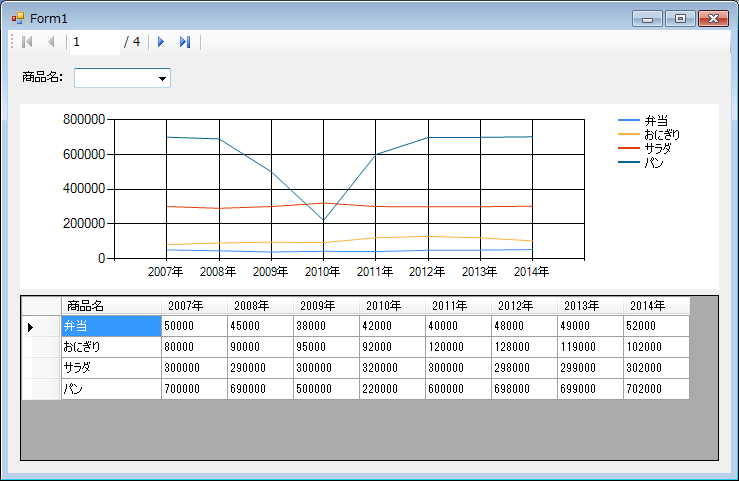Select the おにぎり product name cell
The width and height of the screenshot is (739, 481).
[x=110, y=347]
